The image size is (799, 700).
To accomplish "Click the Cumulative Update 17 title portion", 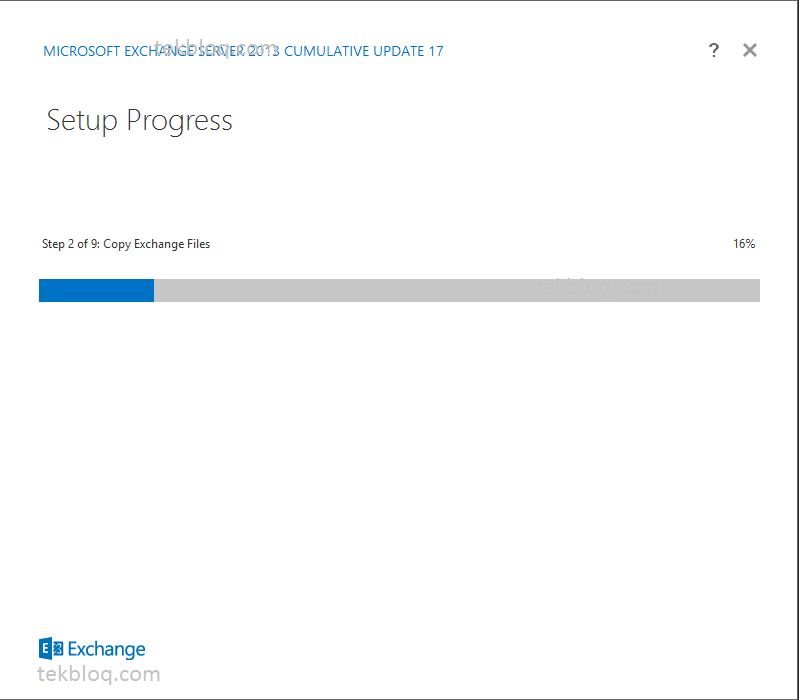I will click(x=364, y=51).
